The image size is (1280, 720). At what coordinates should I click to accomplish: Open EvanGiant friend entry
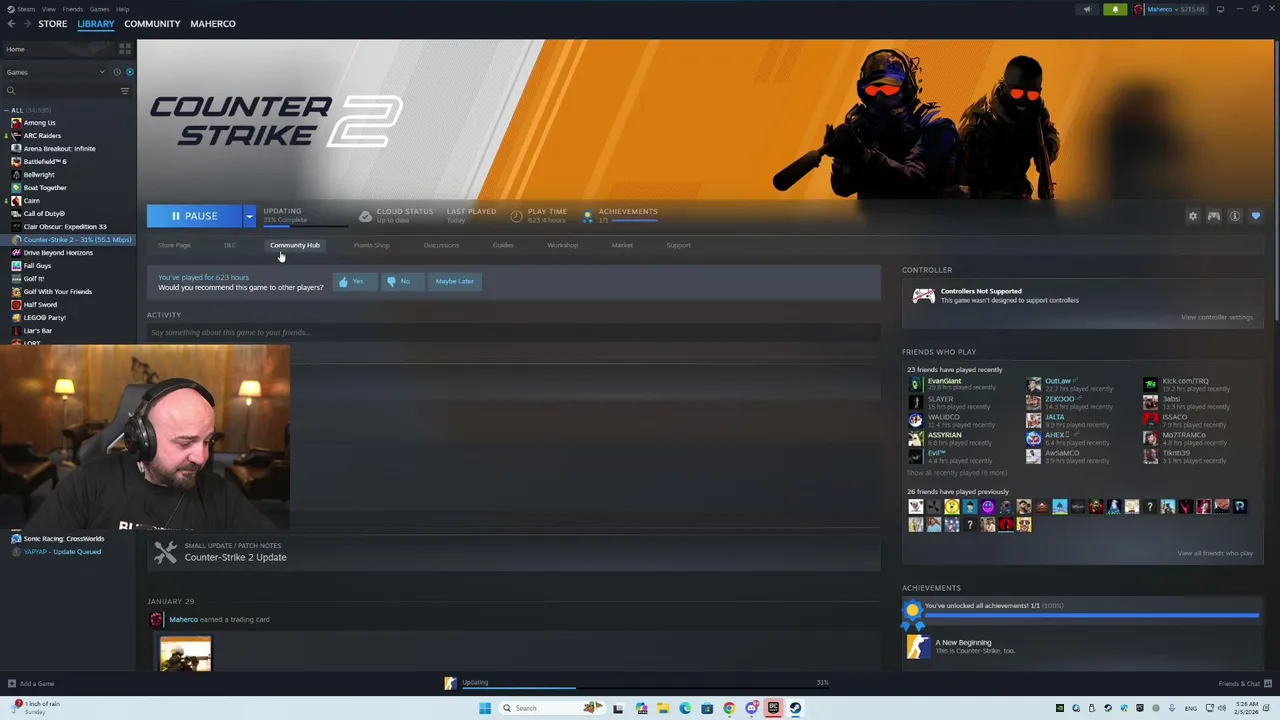[953, 384]
